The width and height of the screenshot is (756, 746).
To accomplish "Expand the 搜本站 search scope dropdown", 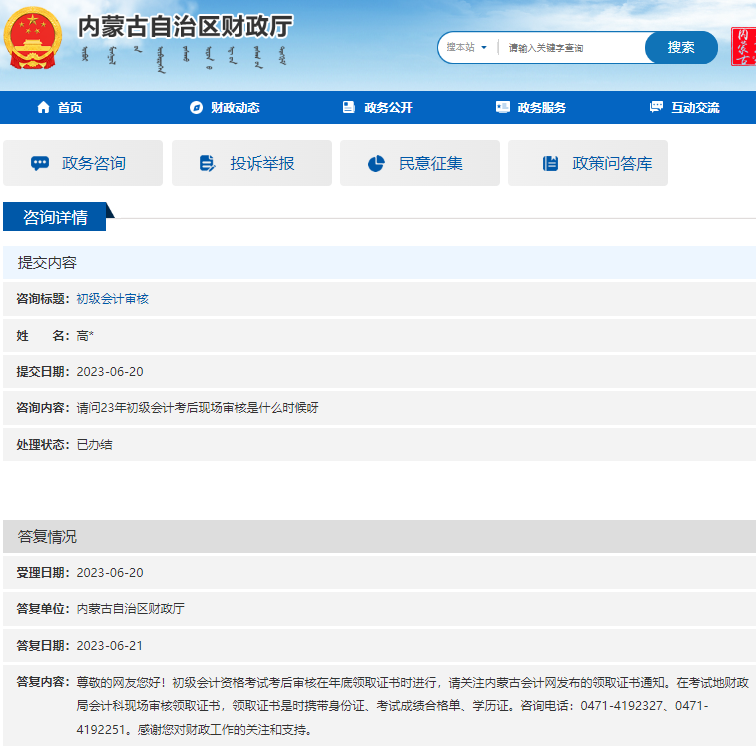I will pyautogui.click(x=467, y=47).
